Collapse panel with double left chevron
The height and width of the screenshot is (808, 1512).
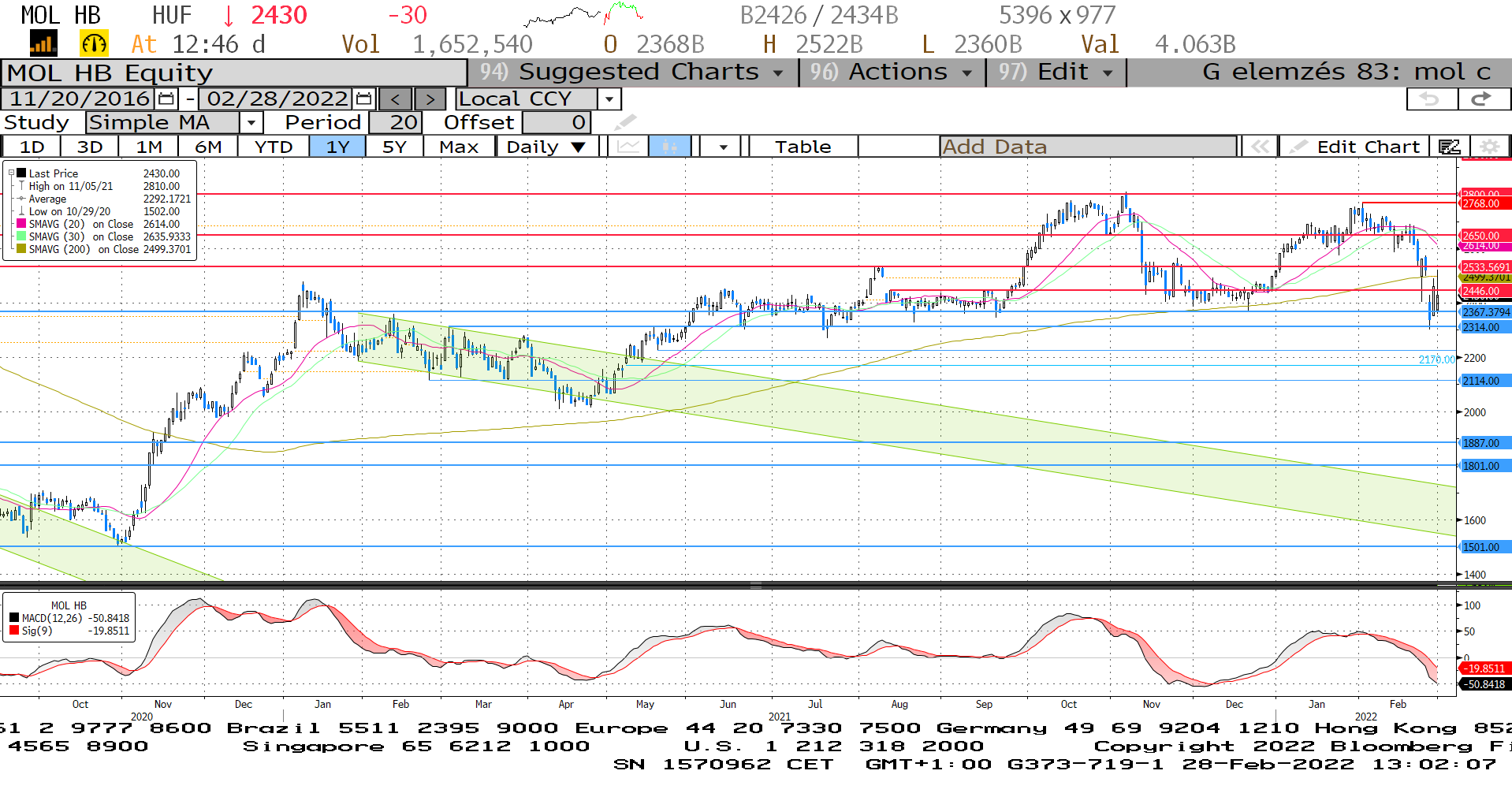(x=1259, y=147)
